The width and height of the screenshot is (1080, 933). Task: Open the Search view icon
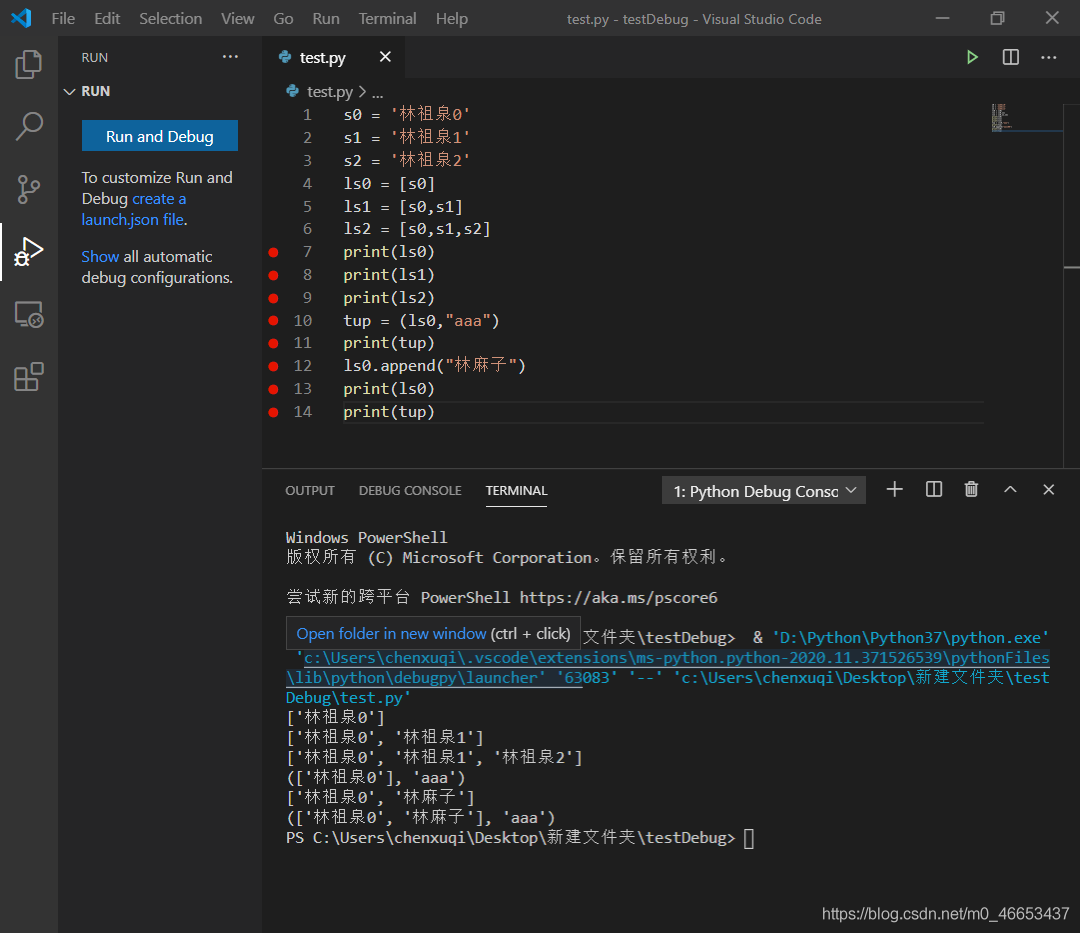pos(29,126)
